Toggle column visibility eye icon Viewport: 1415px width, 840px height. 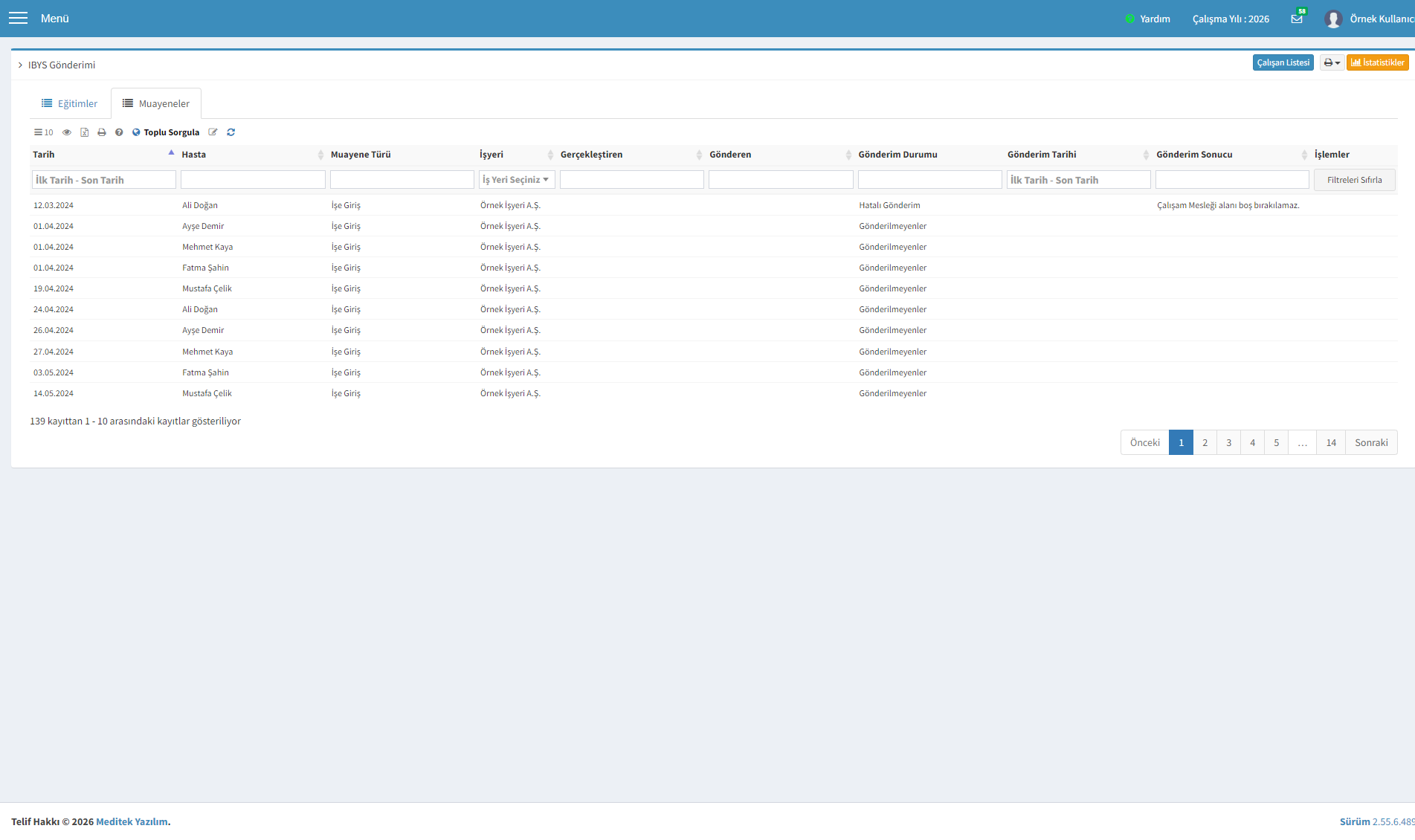point(67,132)
